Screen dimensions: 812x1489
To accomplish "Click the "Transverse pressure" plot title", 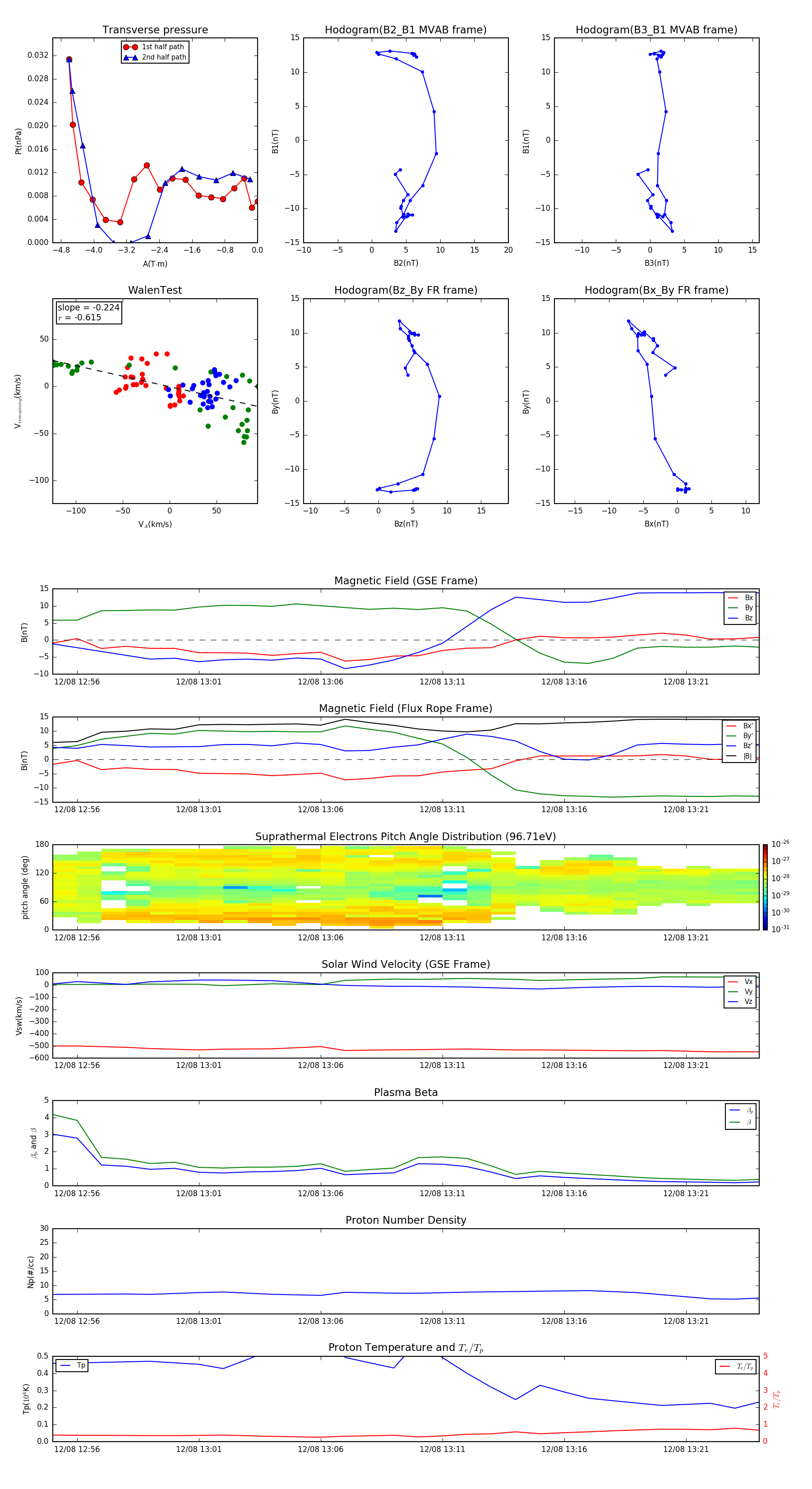I will click(x=155, y=30).
